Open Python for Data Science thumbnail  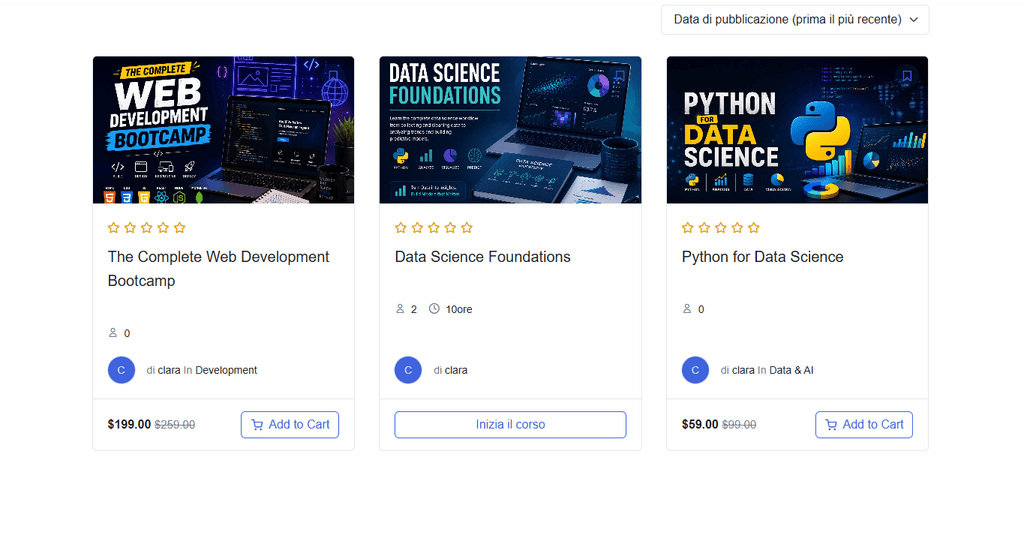tap(797, 130)
